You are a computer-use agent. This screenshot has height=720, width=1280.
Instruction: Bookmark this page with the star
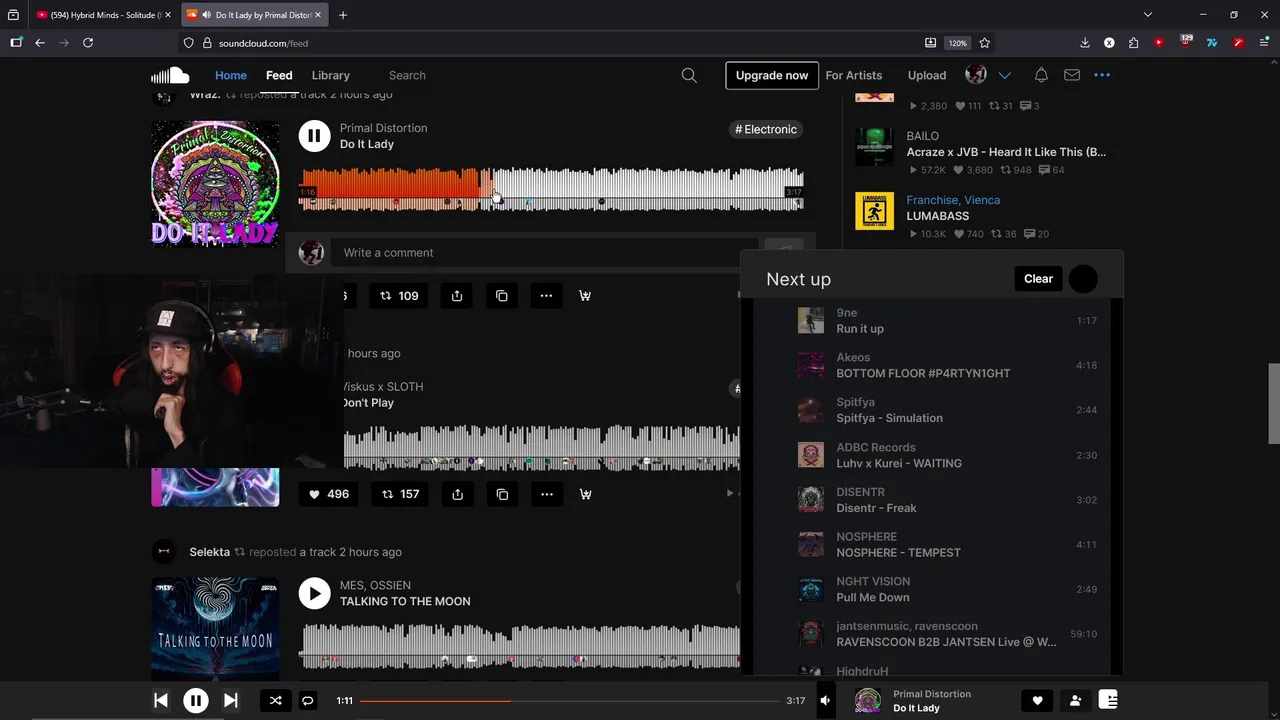984,43
